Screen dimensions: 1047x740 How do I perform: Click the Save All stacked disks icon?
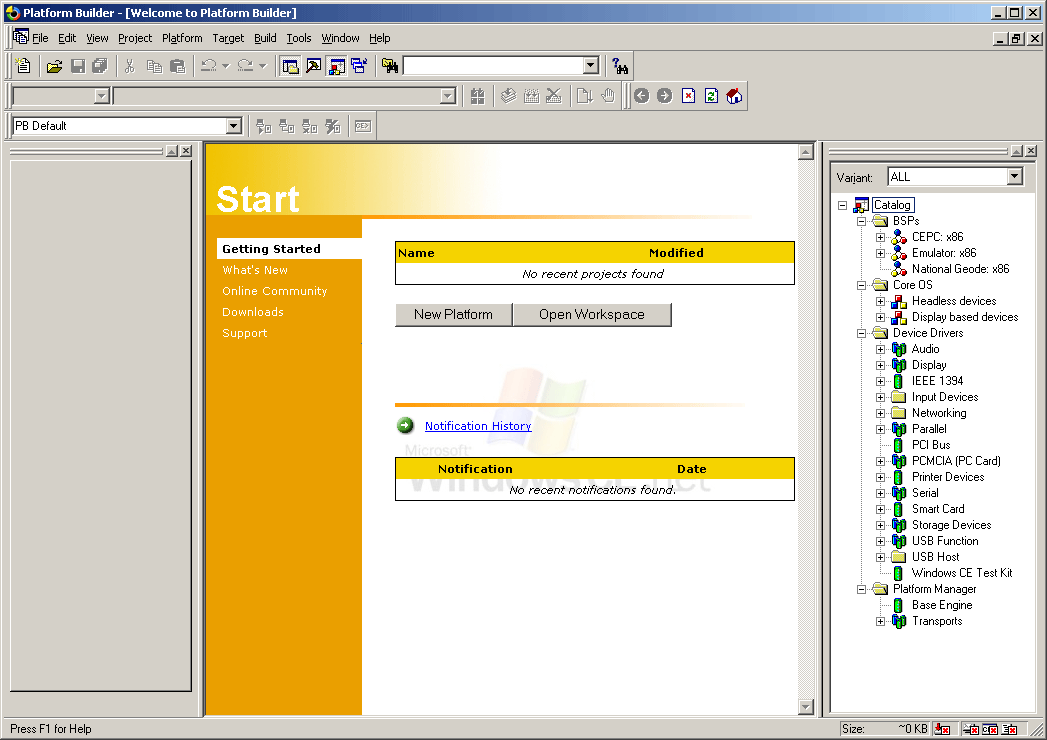pos(99,65)
